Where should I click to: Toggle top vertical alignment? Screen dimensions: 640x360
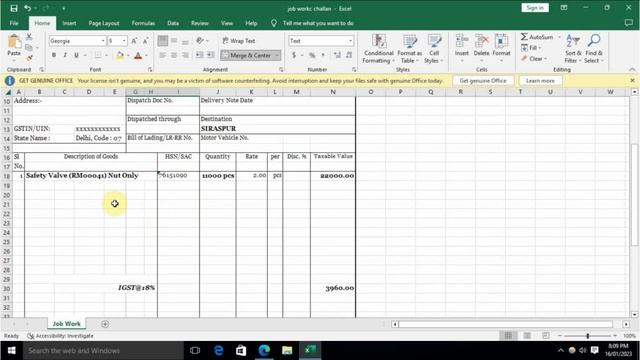(x=162, y=41)
